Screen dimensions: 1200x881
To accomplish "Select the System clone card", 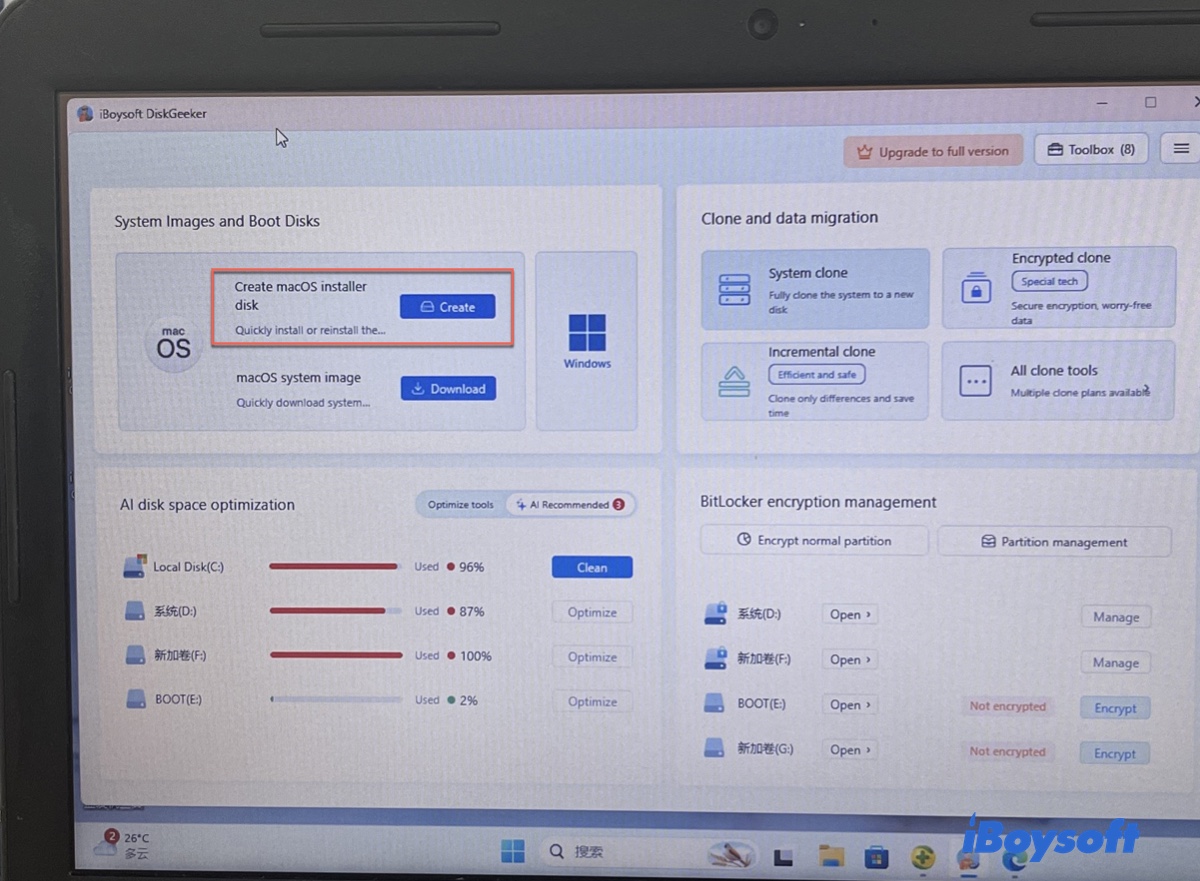I will [x=815, y=290].
